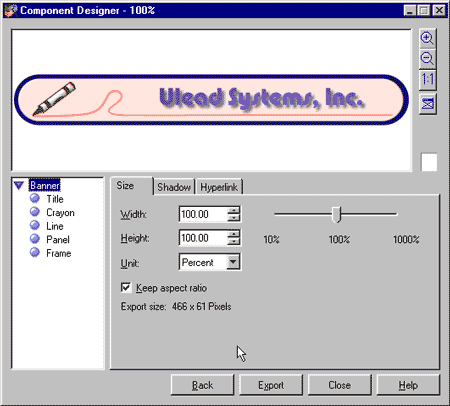450x406 pixels.
Task: Click the fit-to-window preview icon
Action: 427,104
